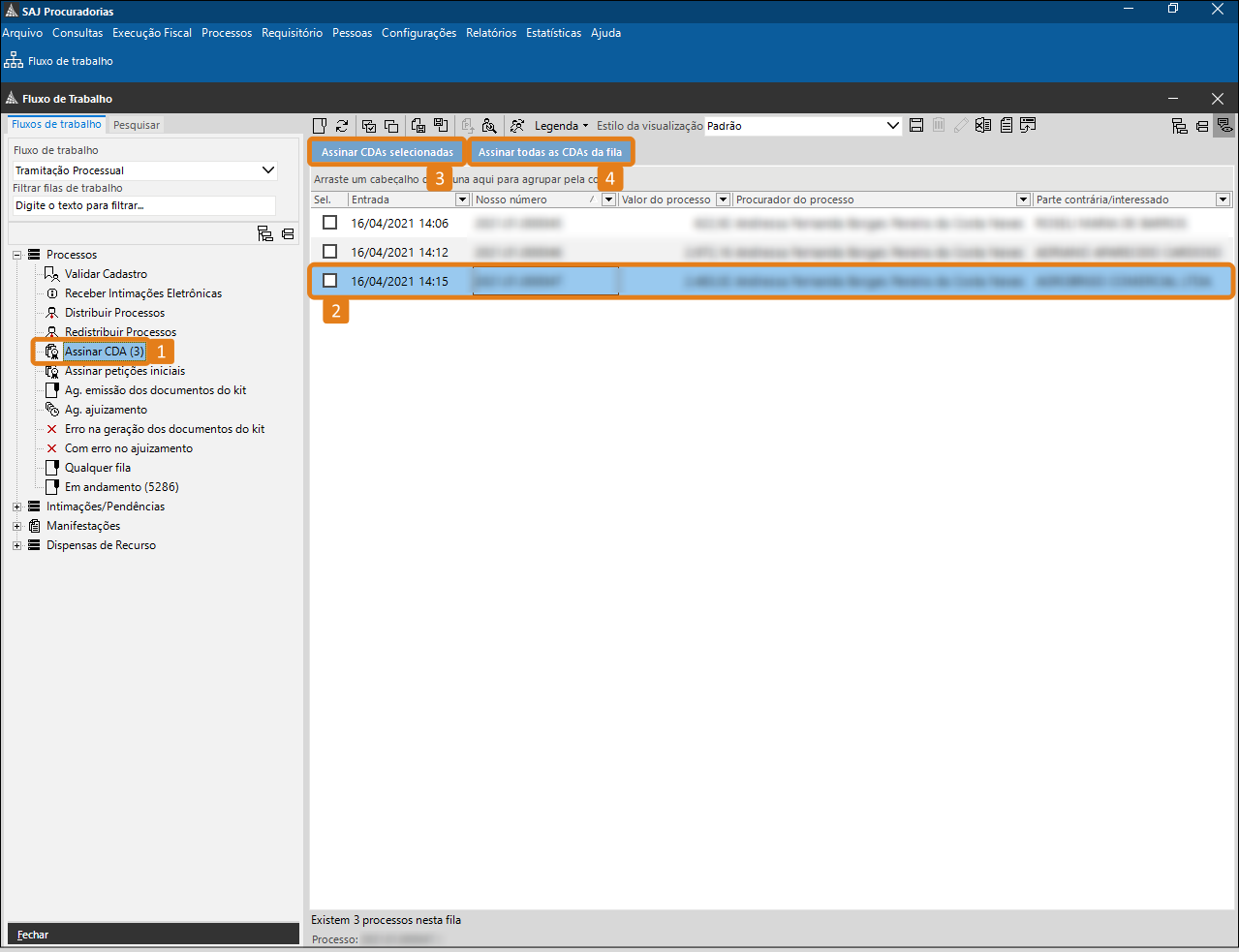This screenshot has height=952, width=1239.
Task: Click the save visualization style icon
Action: 916,126
